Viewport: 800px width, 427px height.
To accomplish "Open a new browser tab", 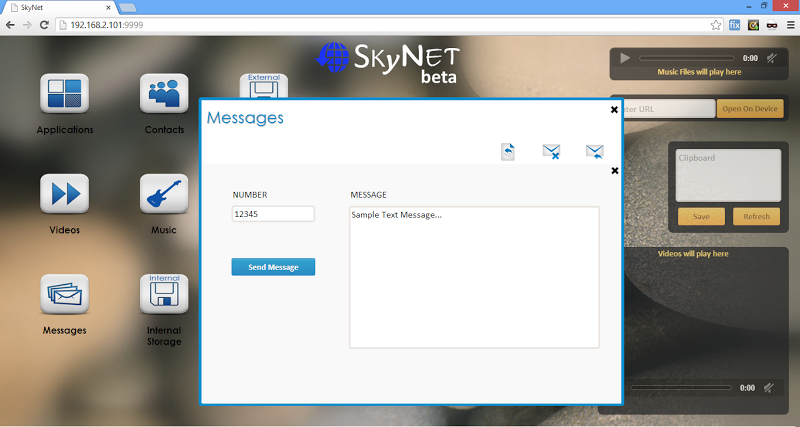I will 127,8.
